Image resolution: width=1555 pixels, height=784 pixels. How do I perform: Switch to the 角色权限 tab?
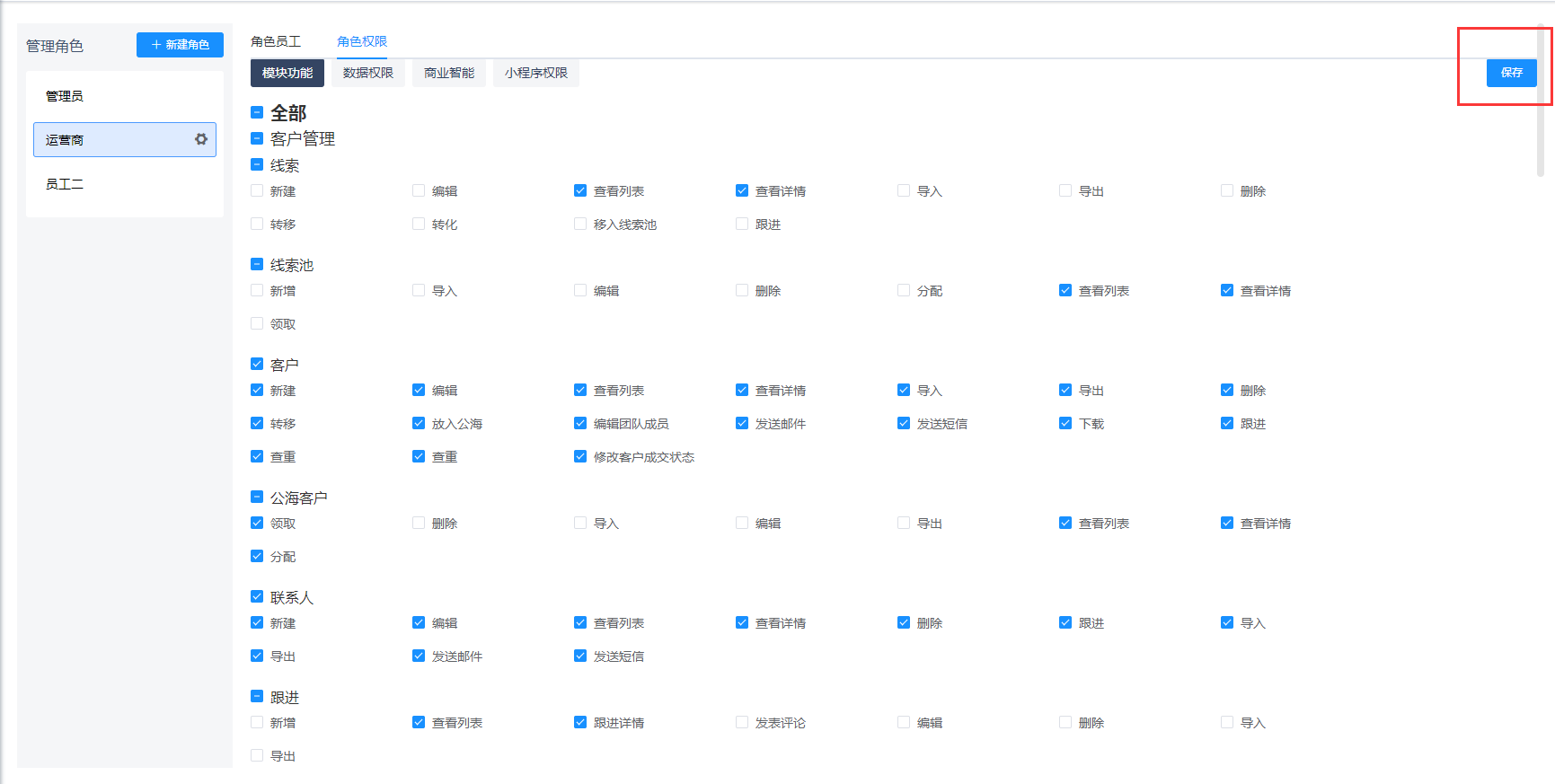(362, 41)
